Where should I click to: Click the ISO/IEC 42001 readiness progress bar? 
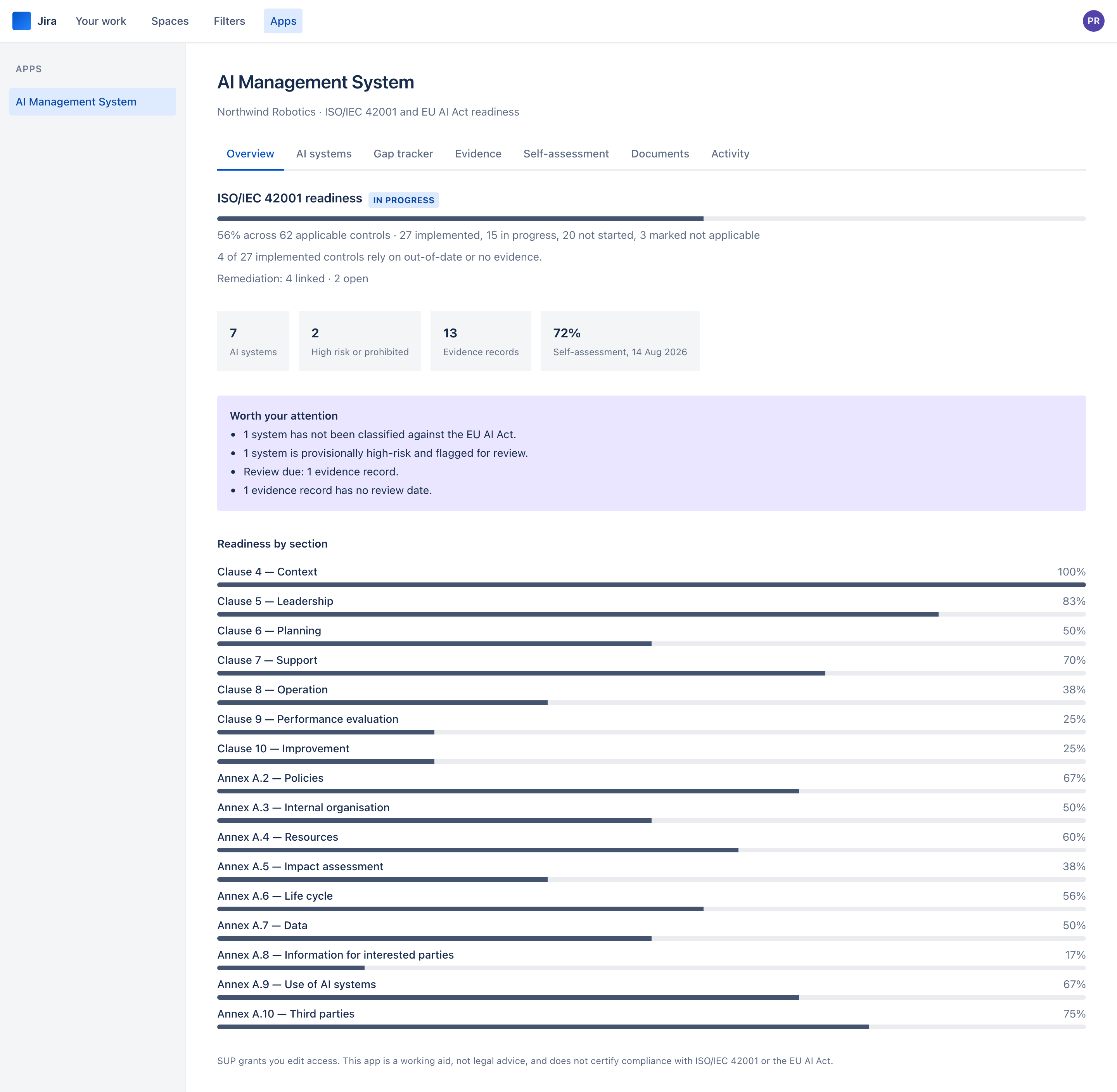point(651,218)
